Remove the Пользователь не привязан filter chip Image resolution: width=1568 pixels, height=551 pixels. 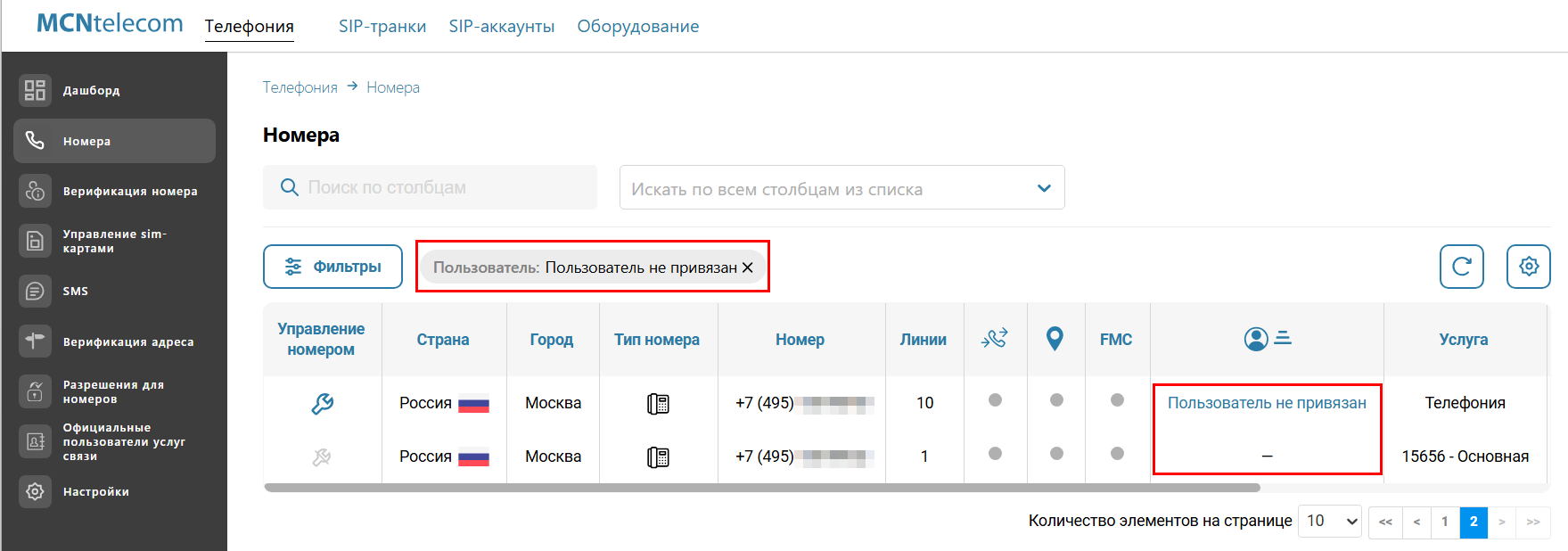coord(748,267)
